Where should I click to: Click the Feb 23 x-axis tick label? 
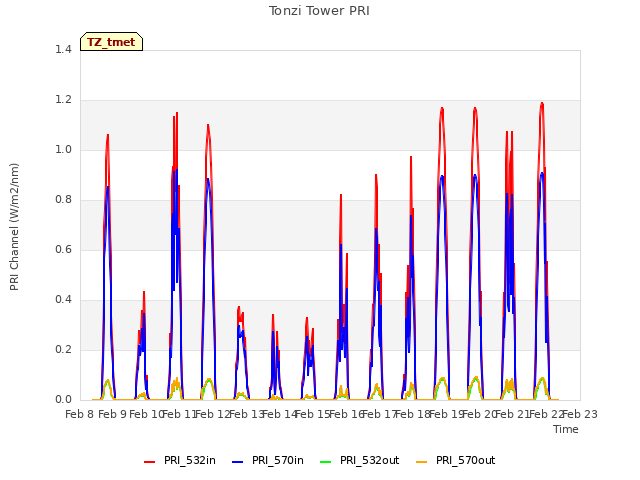[580, 414]
